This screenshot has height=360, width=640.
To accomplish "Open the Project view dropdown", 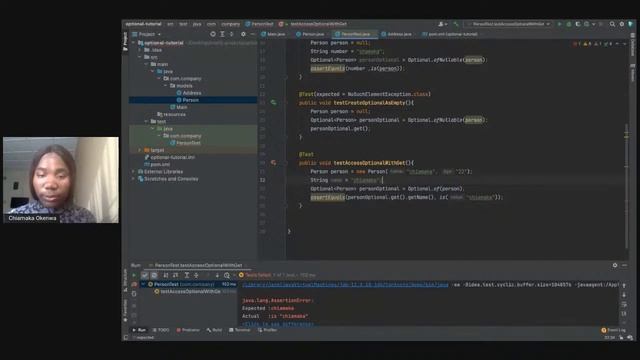I will [x=147, y=34].
